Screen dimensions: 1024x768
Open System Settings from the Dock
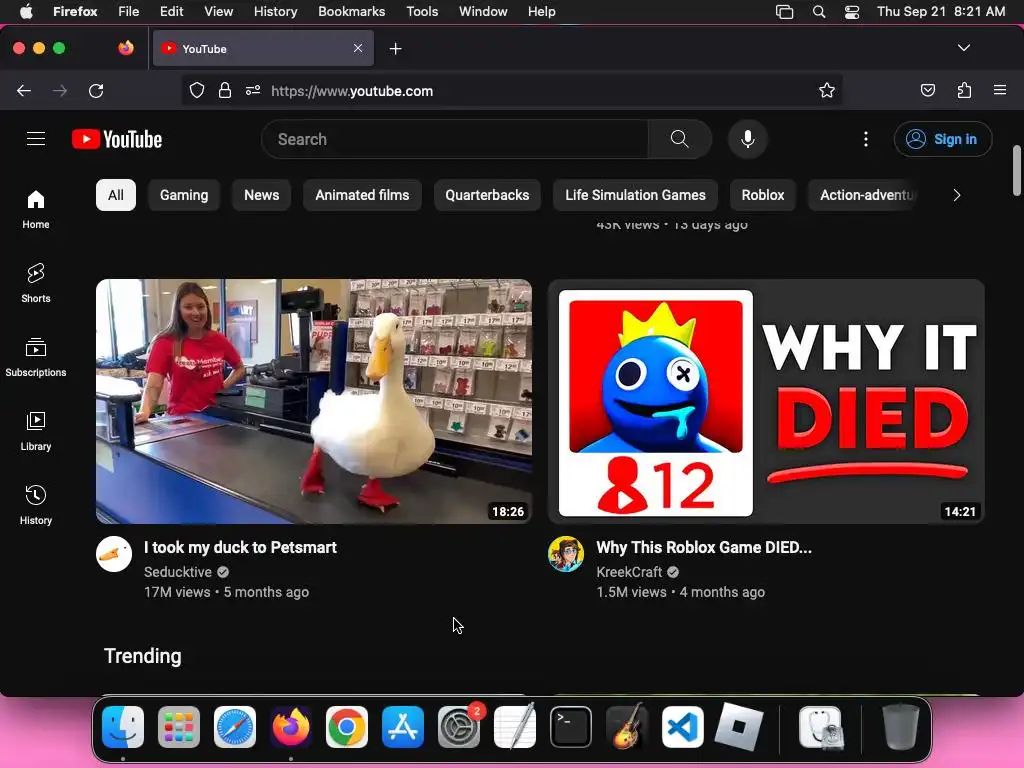pos(459,727)
